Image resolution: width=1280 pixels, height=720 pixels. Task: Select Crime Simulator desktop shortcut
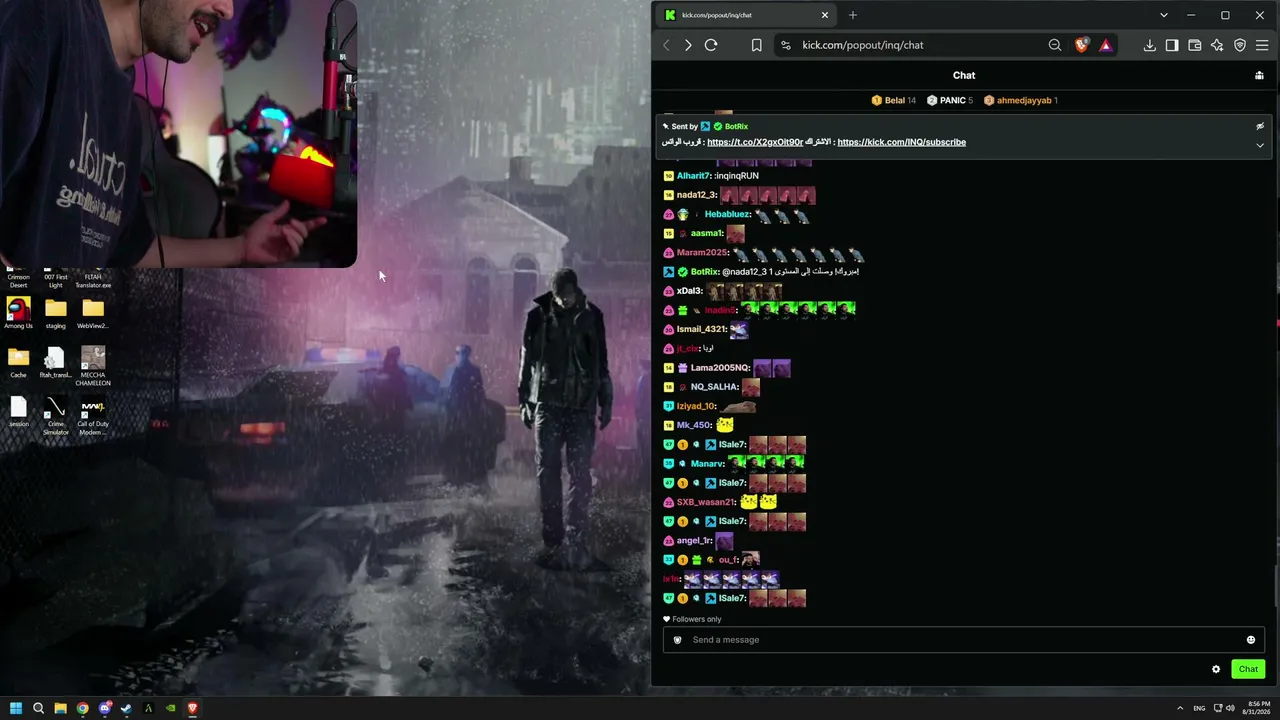click(x=56, y=416)
